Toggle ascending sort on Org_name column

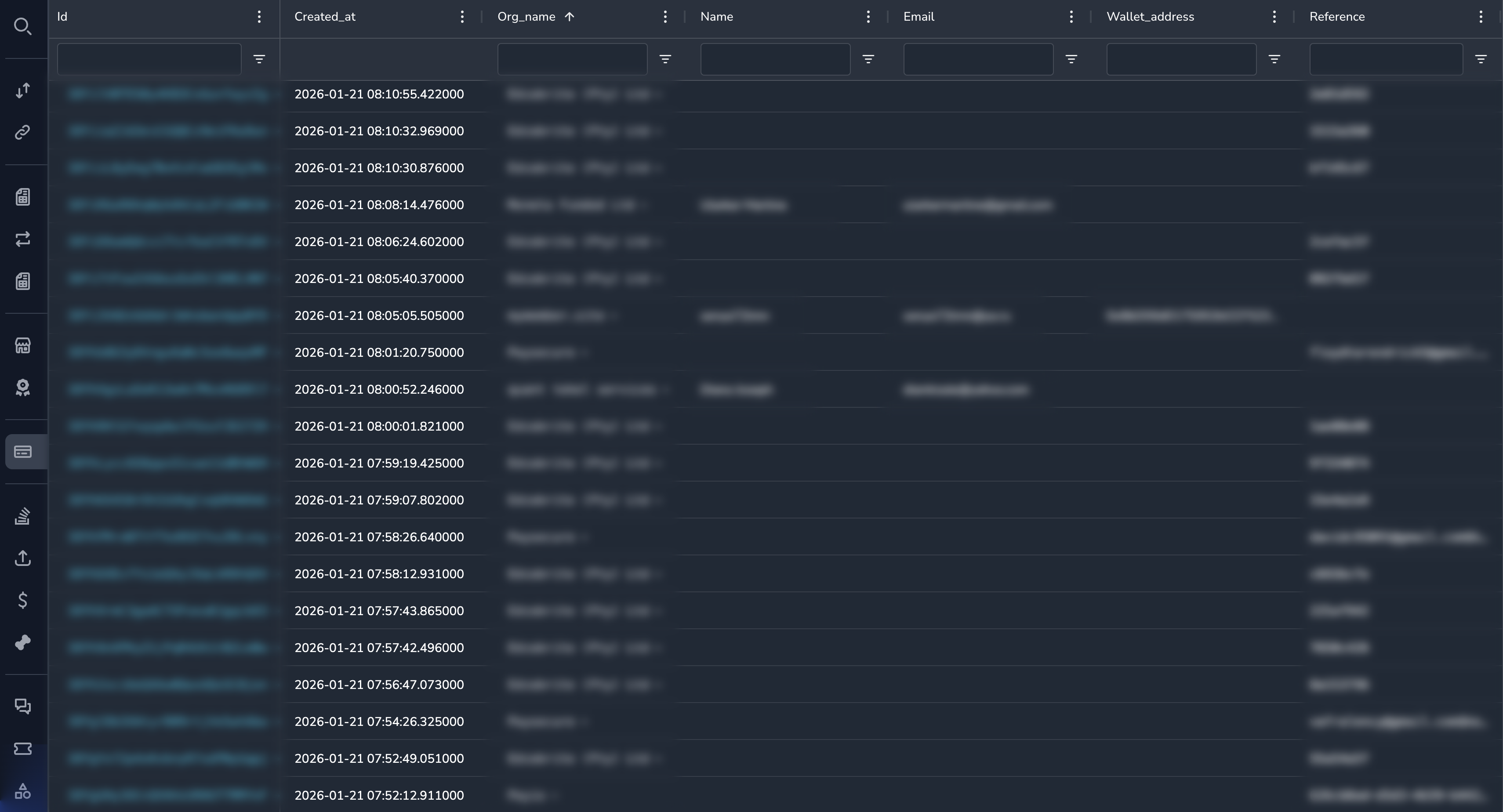(570, 17)
